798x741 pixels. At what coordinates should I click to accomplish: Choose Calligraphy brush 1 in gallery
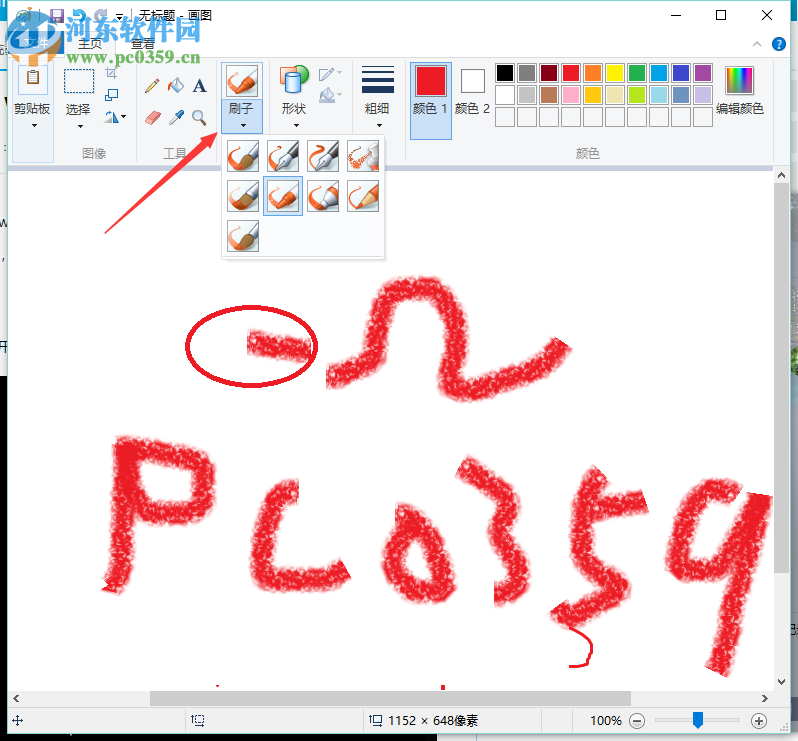click(283, 156)
